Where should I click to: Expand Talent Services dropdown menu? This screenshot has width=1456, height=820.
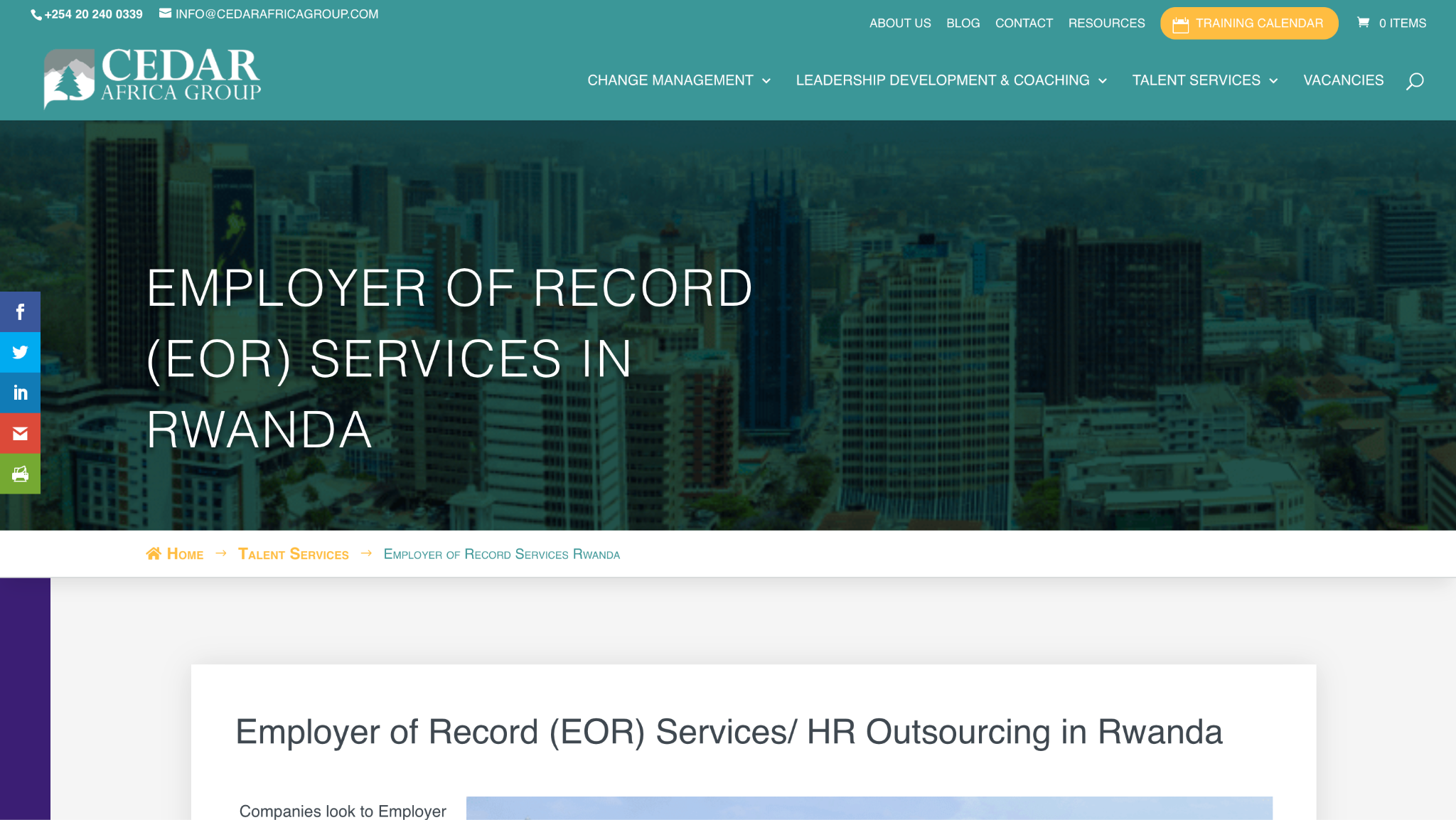(x=1205, y=80)
